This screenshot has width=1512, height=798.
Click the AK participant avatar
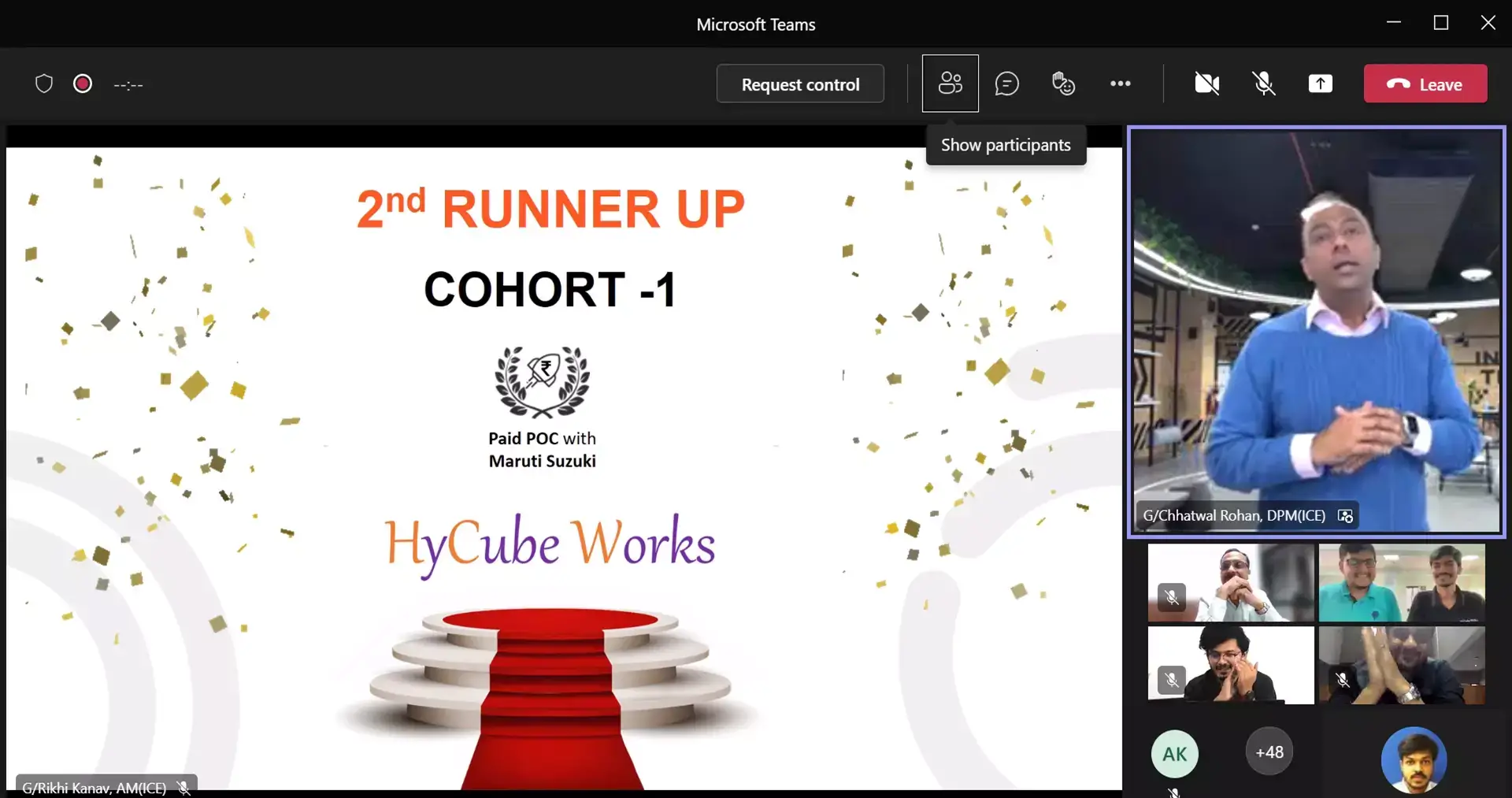pyautogui.click(x=1175, y=754)
